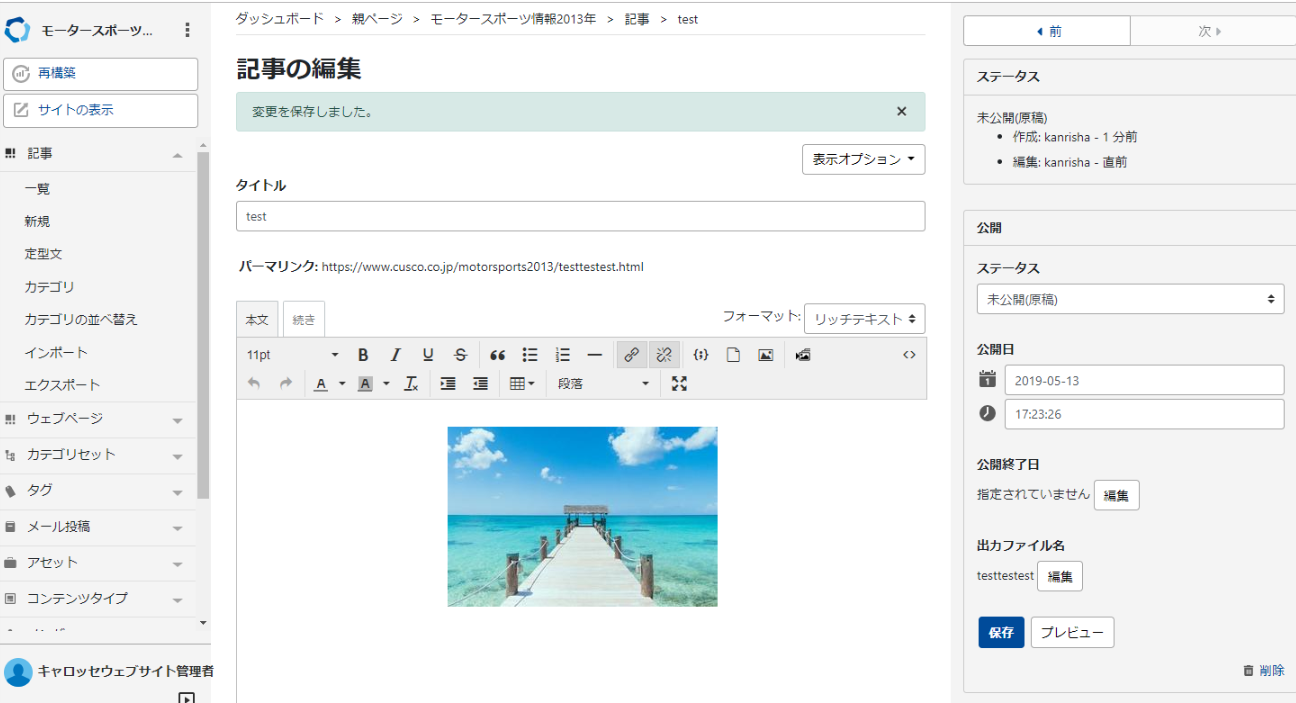Screen dimensions: 1296x703
Task: Open the 表示オプション dropdown
Action: pyautogui.click(x=863, y=160)
